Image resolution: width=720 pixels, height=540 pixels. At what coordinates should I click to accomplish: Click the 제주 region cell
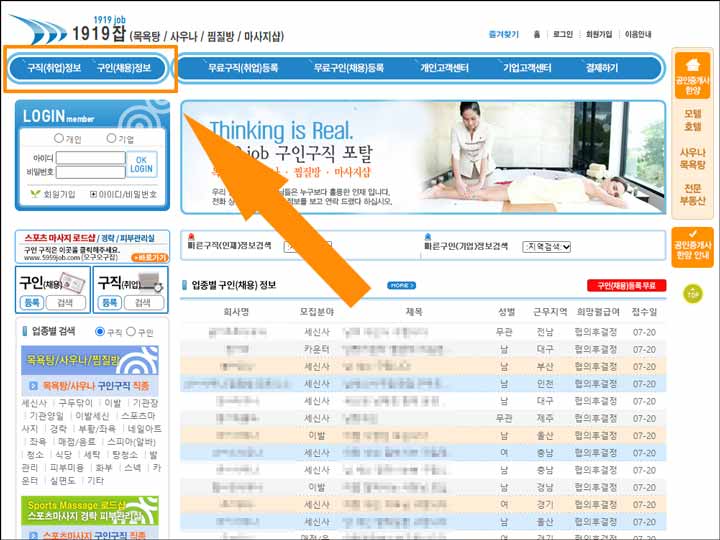[x=545, y=418]
